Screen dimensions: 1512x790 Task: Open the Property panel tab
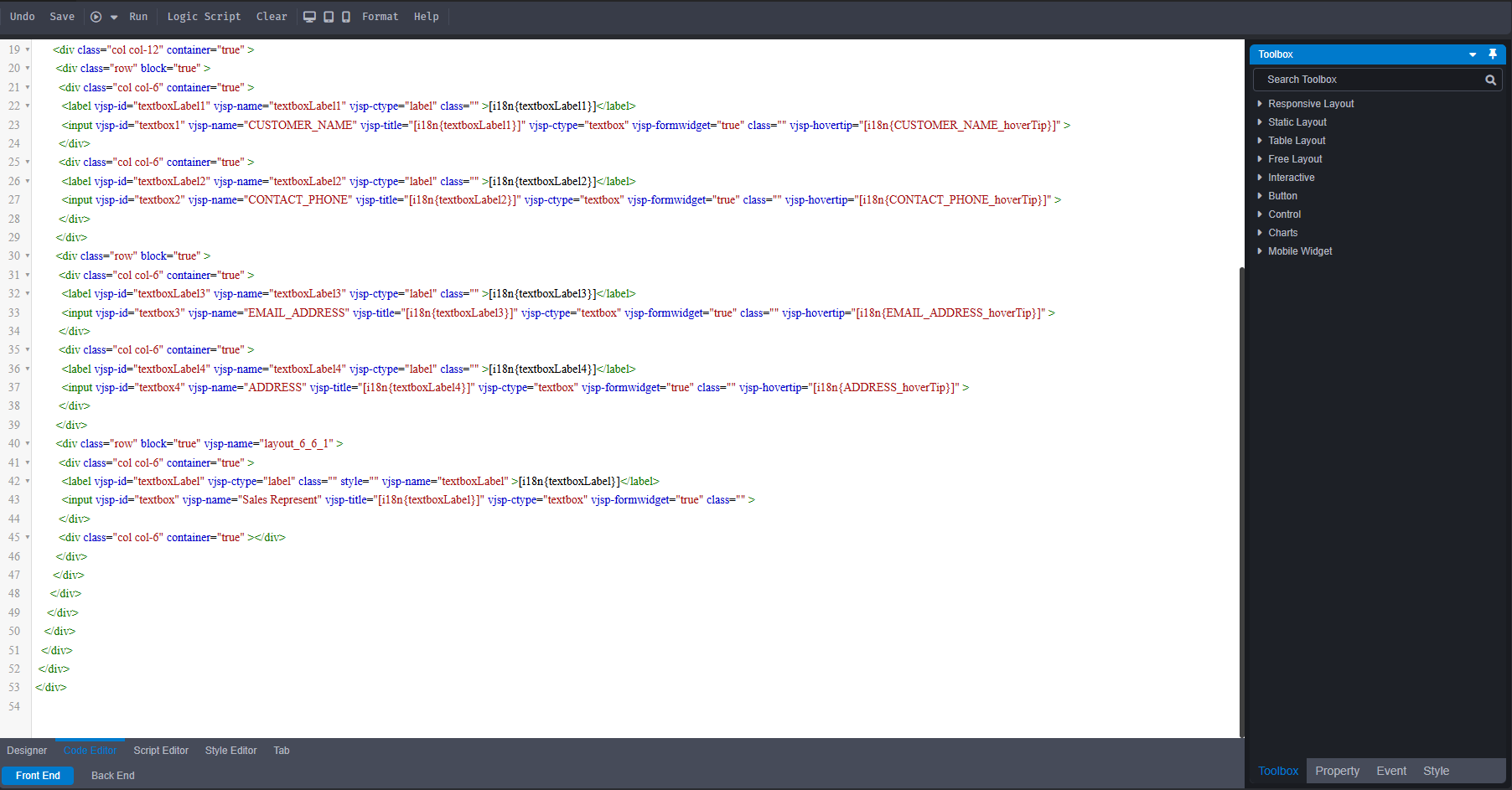[x=1337, y=771]
